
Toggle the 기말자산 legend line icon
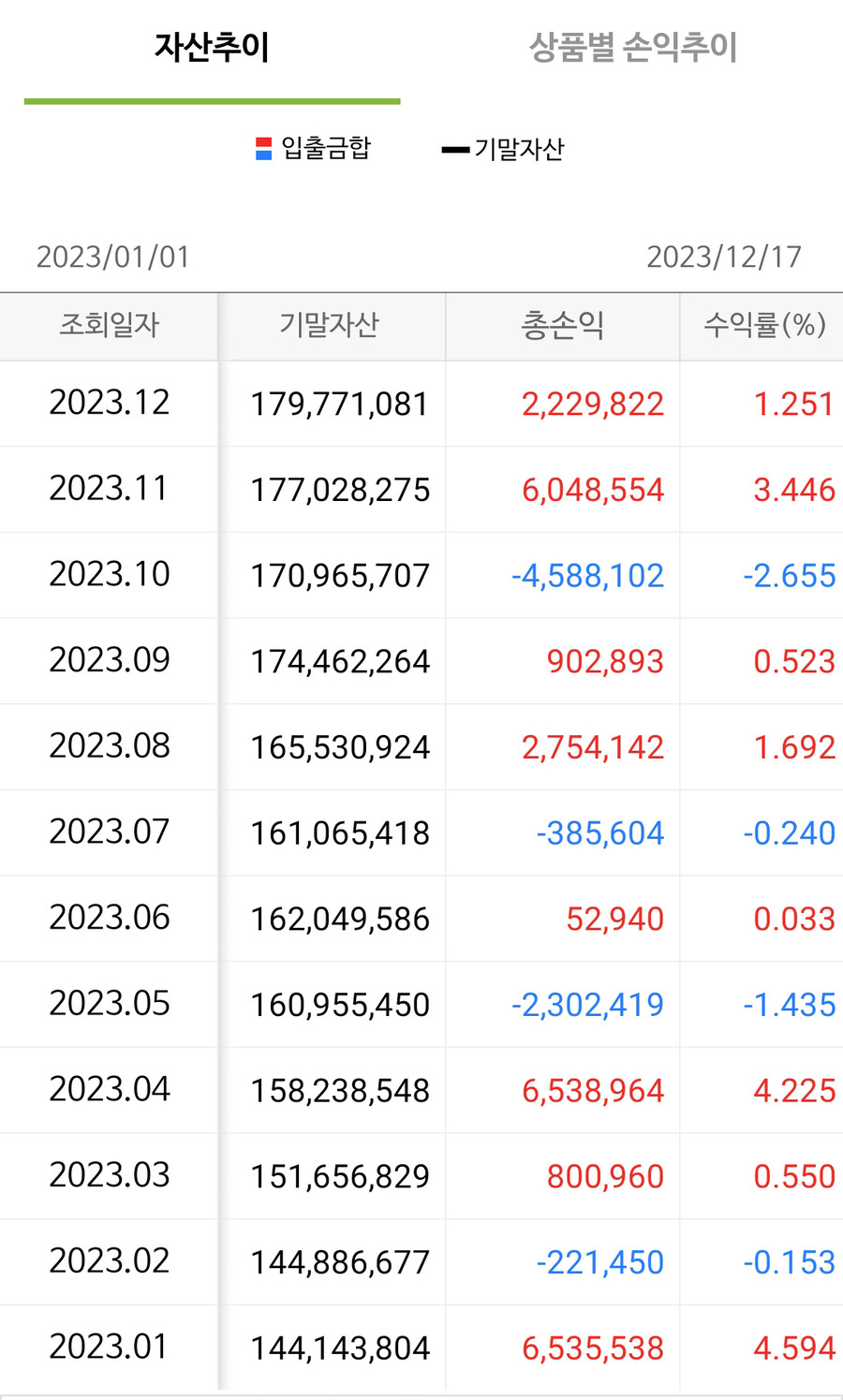(455, 149)
